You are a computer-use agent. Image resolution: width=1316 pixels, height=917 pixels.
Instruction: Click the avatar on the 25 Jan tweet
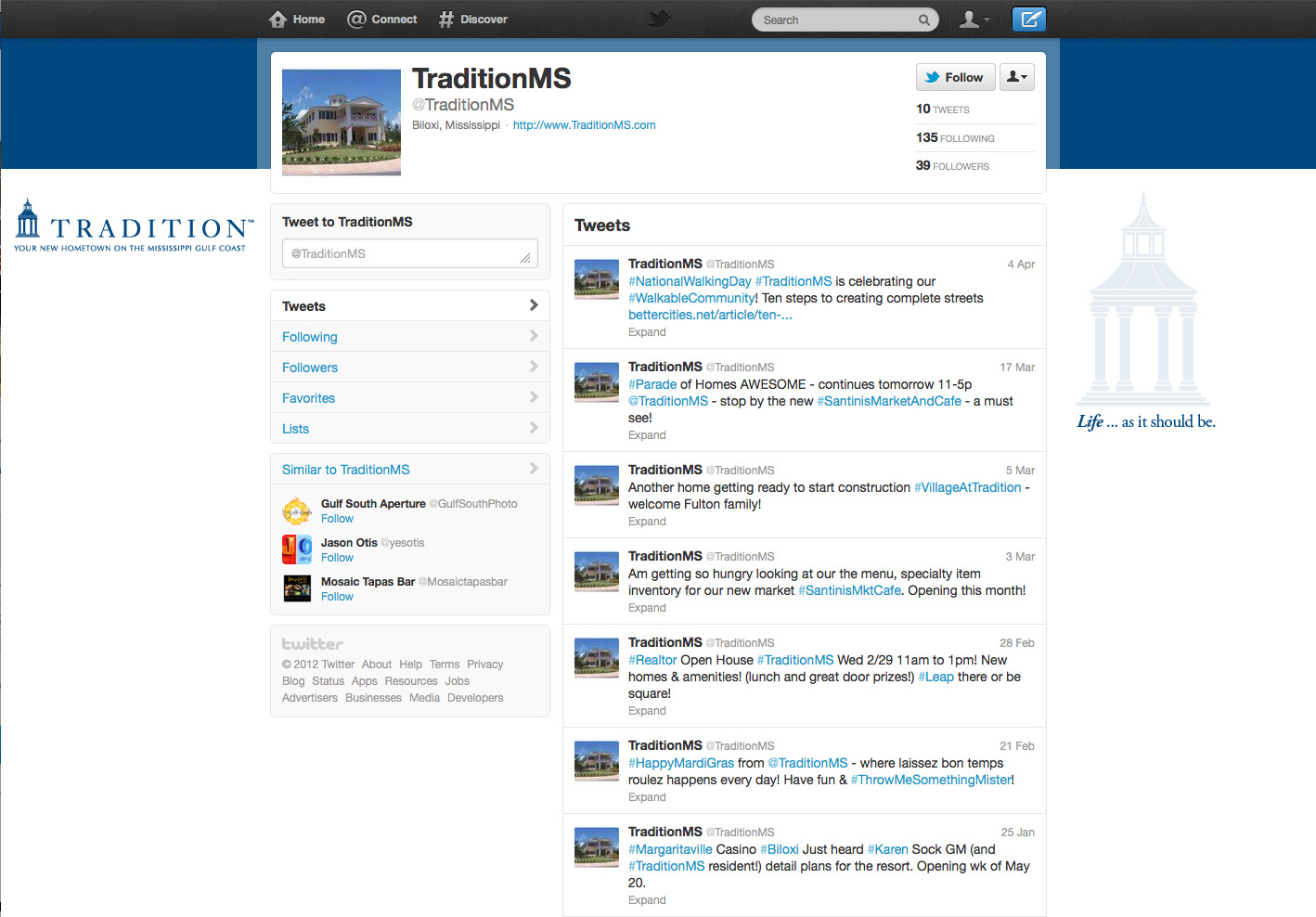(597, 848)
